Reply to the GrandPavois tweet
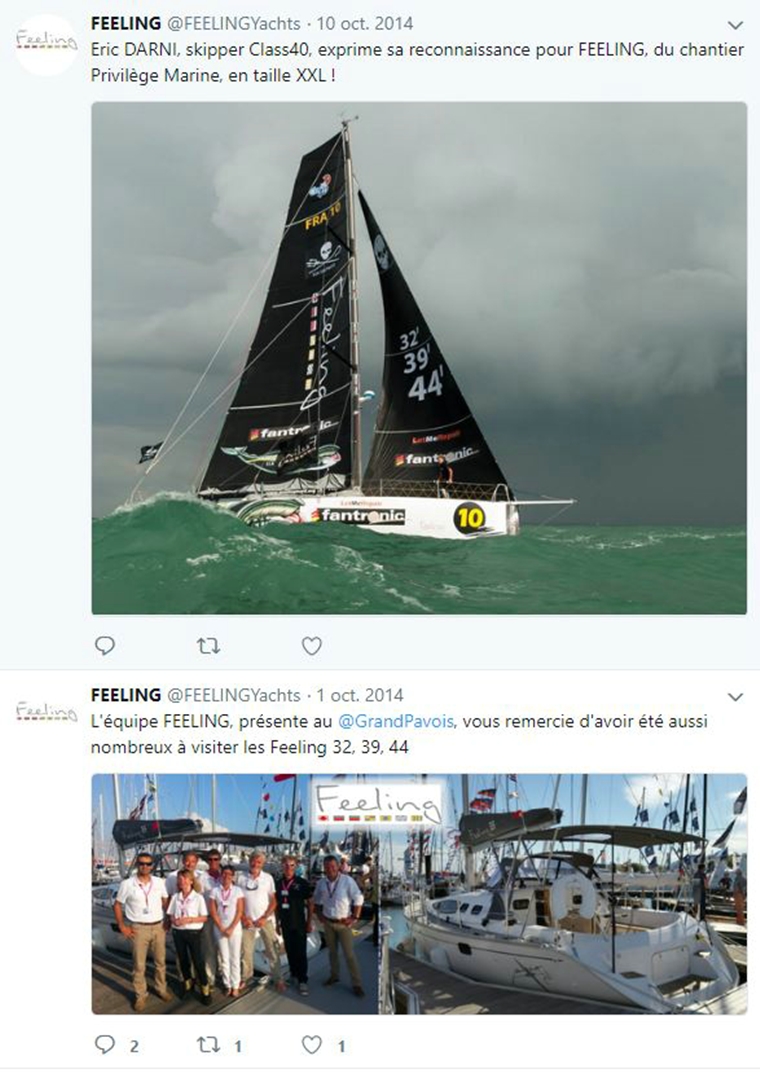 point(105,1044)
